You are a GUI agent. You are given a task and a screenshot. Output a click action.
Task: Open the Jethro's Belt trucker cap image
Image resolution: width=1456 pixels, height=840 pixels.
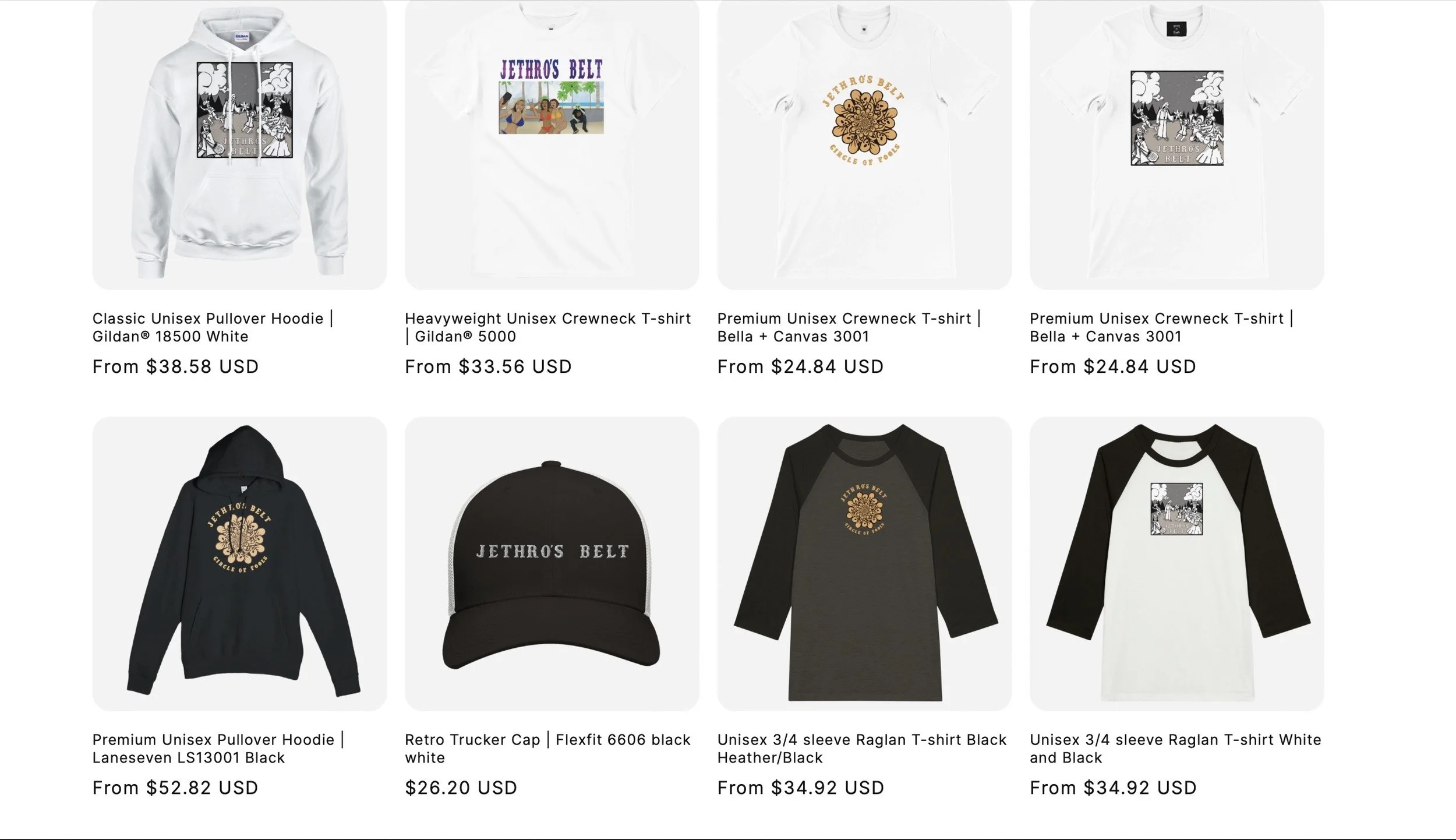[552, 563]
